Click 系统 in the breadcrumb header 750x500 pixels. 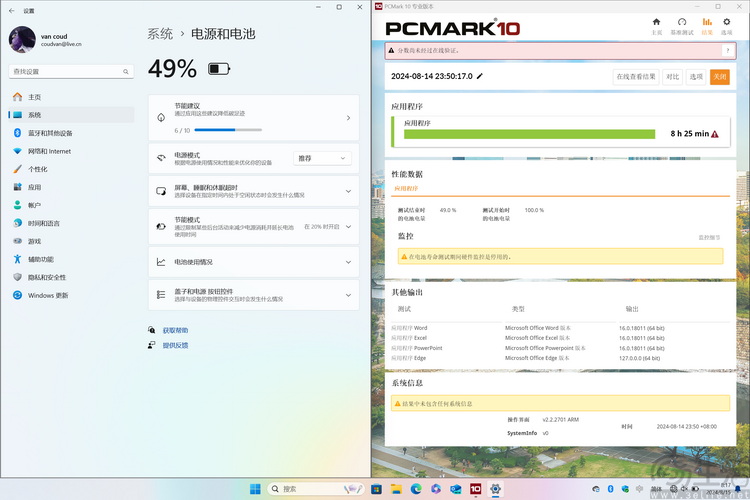[160, 34]
